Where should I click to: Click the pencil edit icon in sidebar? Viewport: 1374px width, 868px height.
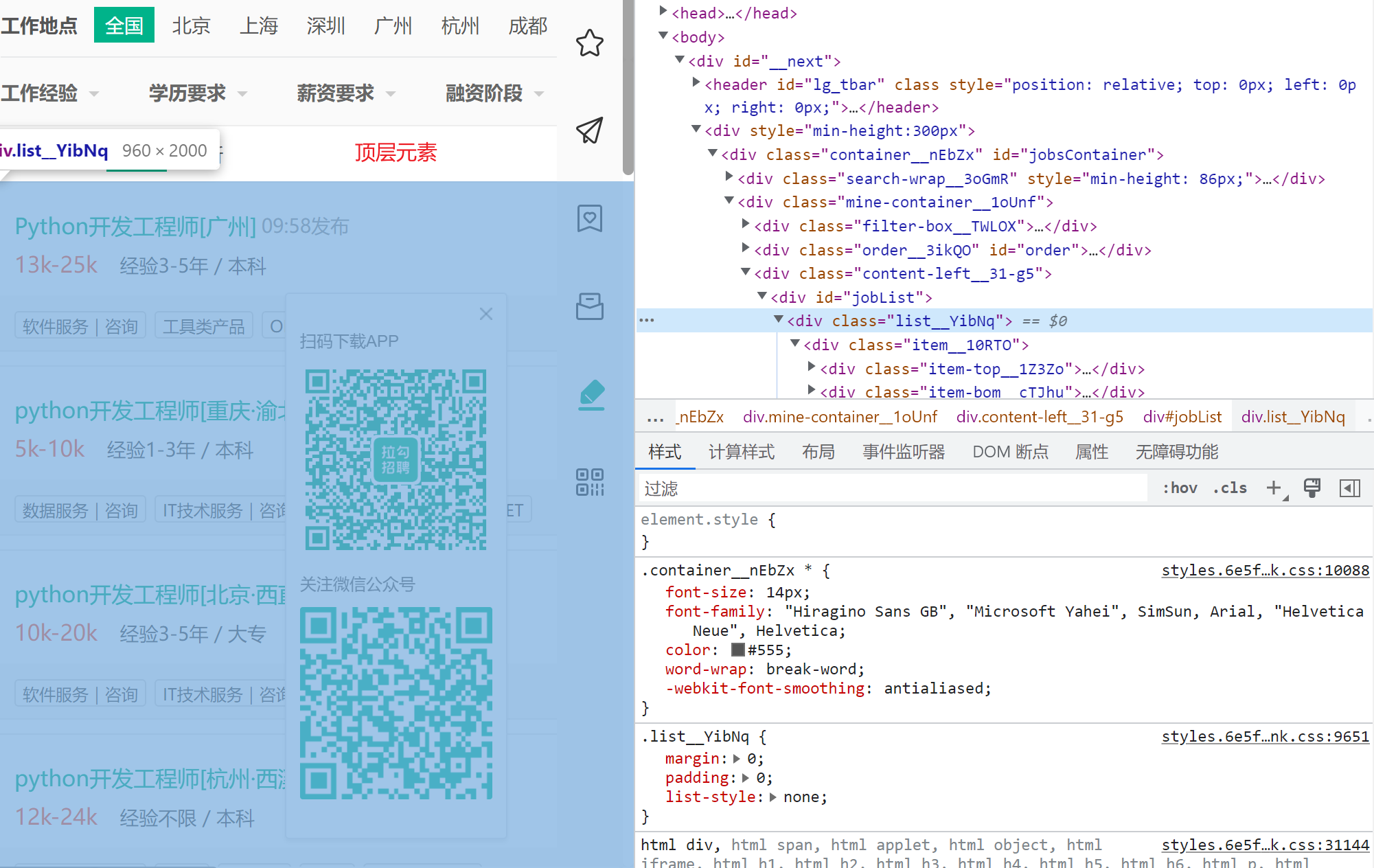(x=591, y=395)
